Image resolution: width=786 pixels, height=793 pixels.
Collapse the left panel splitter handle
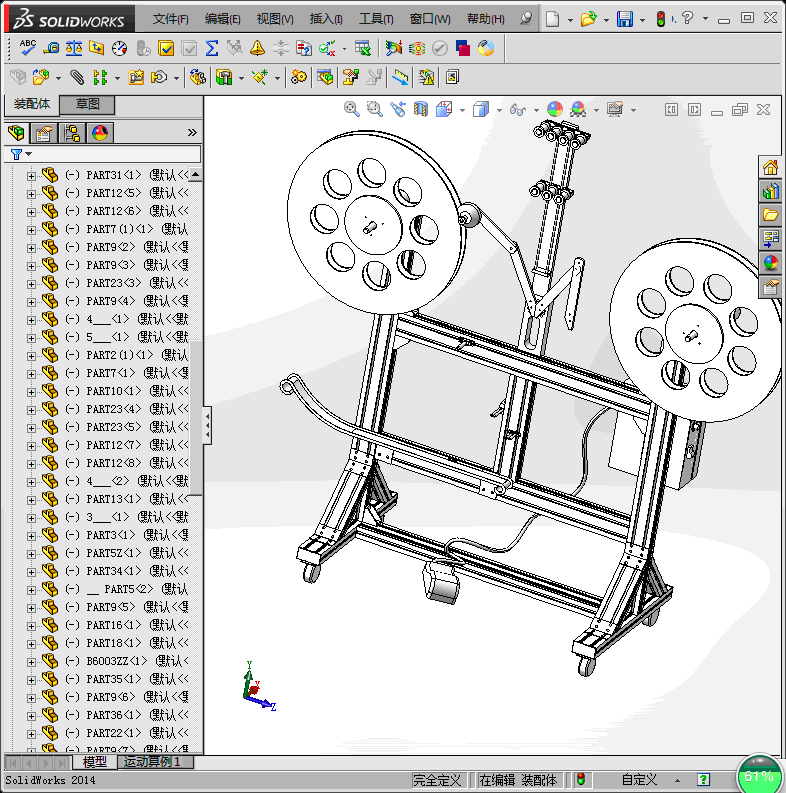207,425
